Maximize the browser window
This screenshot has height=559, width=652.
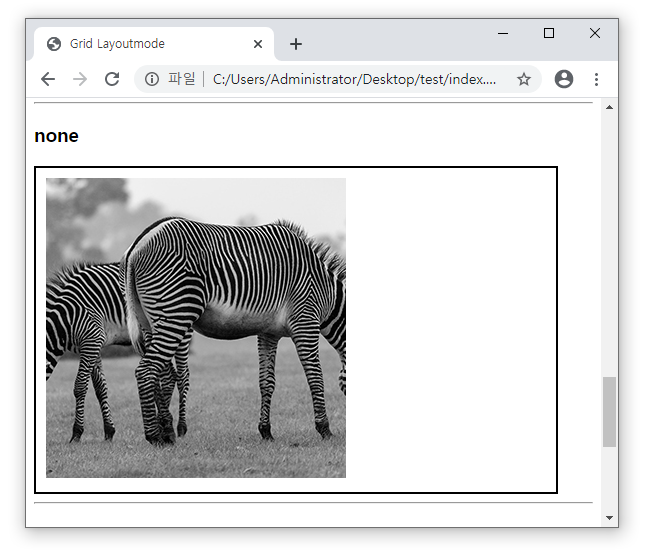(x=549, y=33)
